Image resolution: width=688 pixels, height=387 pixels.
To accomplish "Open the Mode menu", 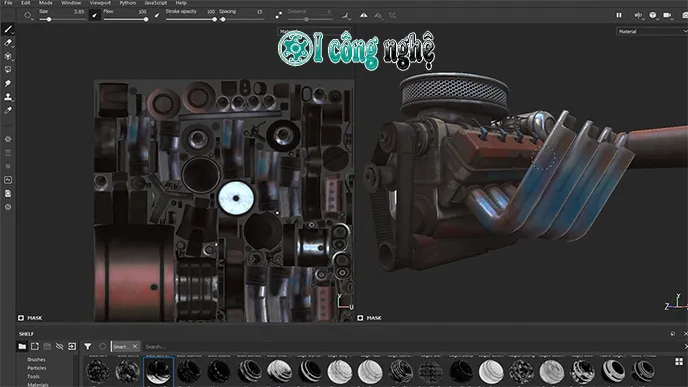I will [46, 3].
